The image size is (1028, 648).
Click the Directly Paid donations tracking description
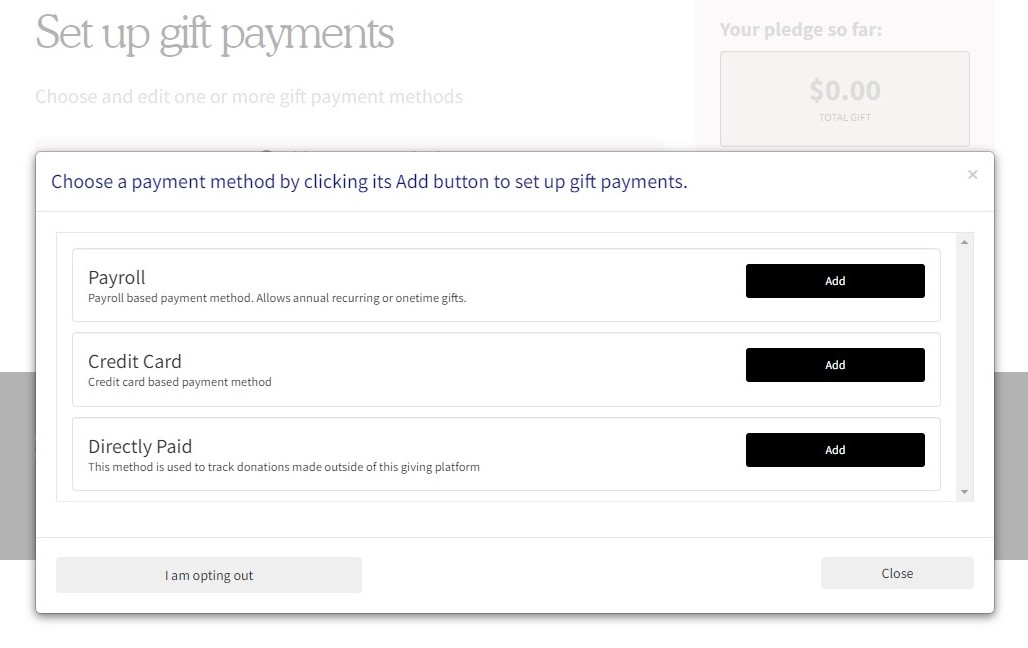pyautogui.click(x=284, y=467)
